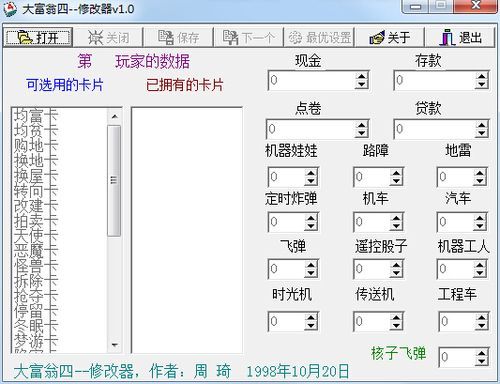
Task: Click the card list scrollbar up arrow
Action: 114,116
